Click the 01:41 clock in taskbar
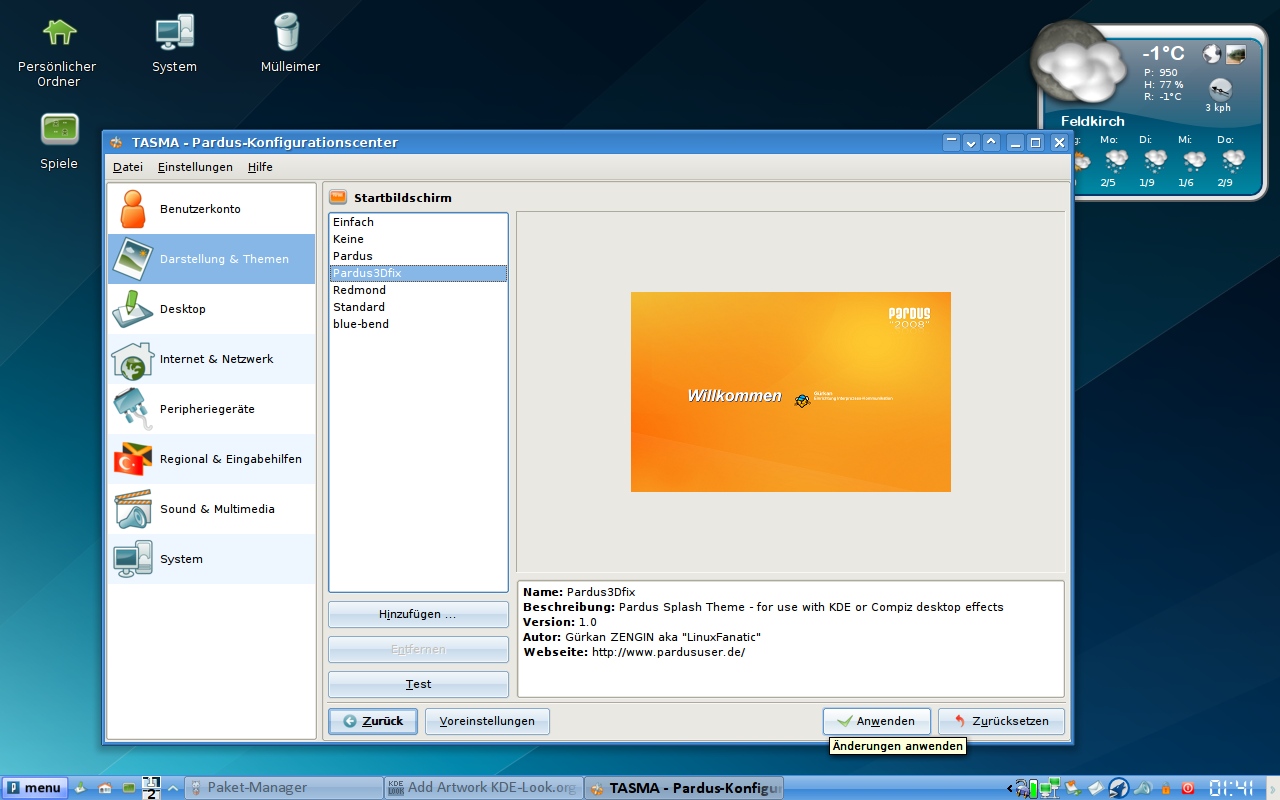The image size is (1280, 800). [1232, 788]
